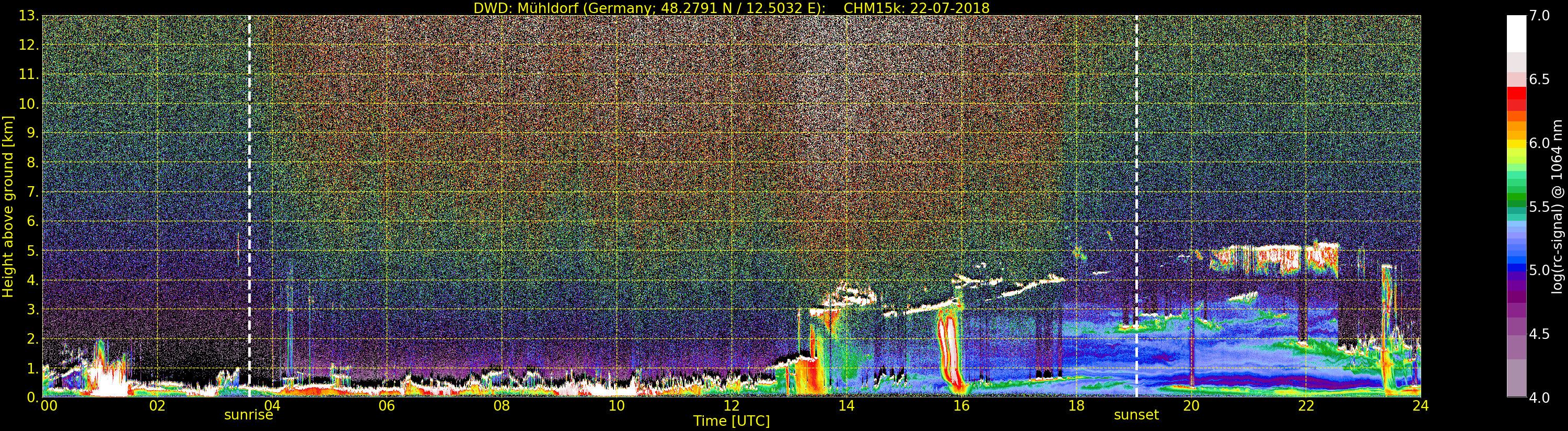Screen dimensions: 1568x431
Task: Click height axis tick label '10.'
Action: (29, 104)
